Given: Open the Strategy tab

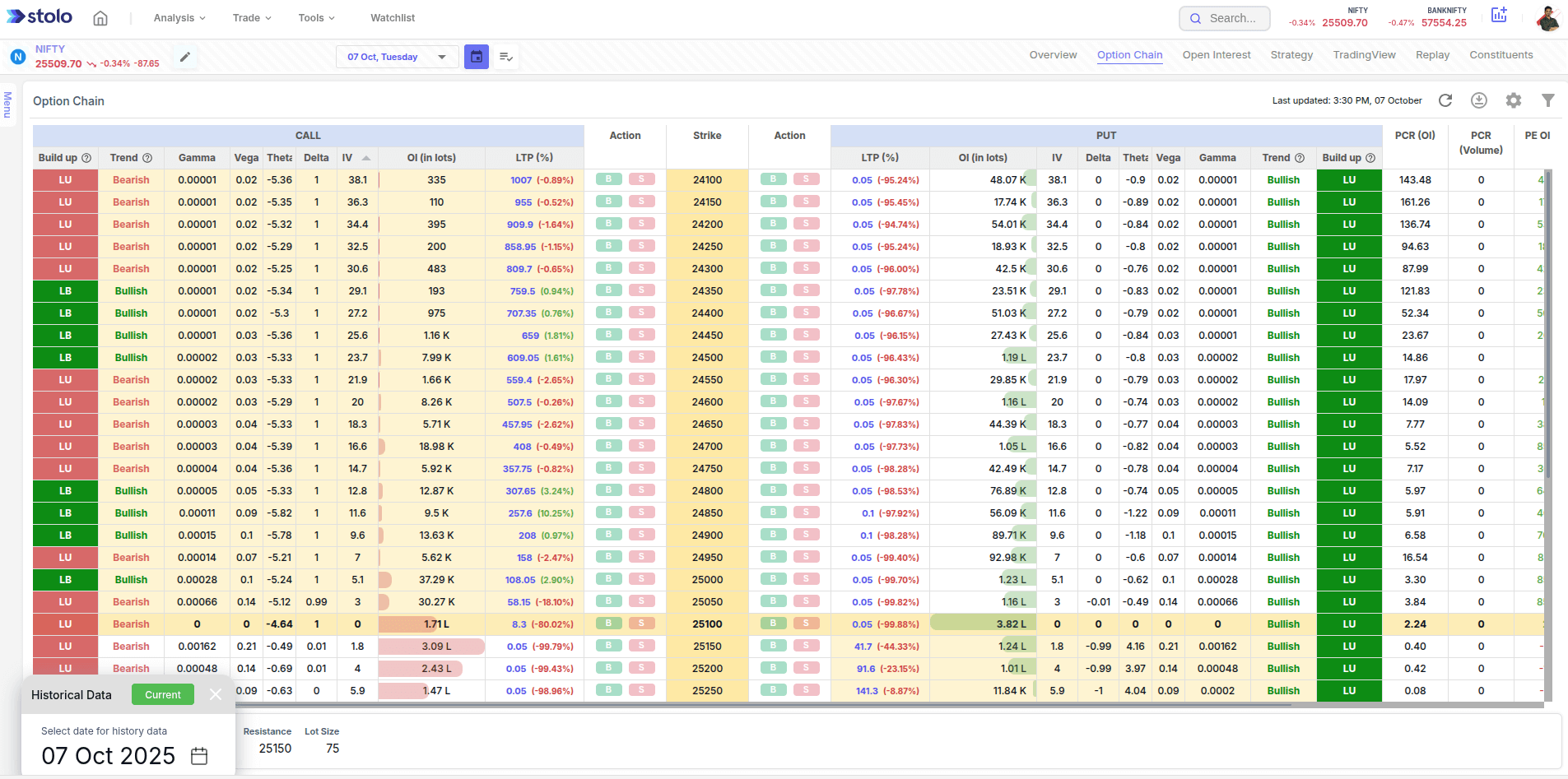Looking at the screenshot, I should (x=1291, y=55).
